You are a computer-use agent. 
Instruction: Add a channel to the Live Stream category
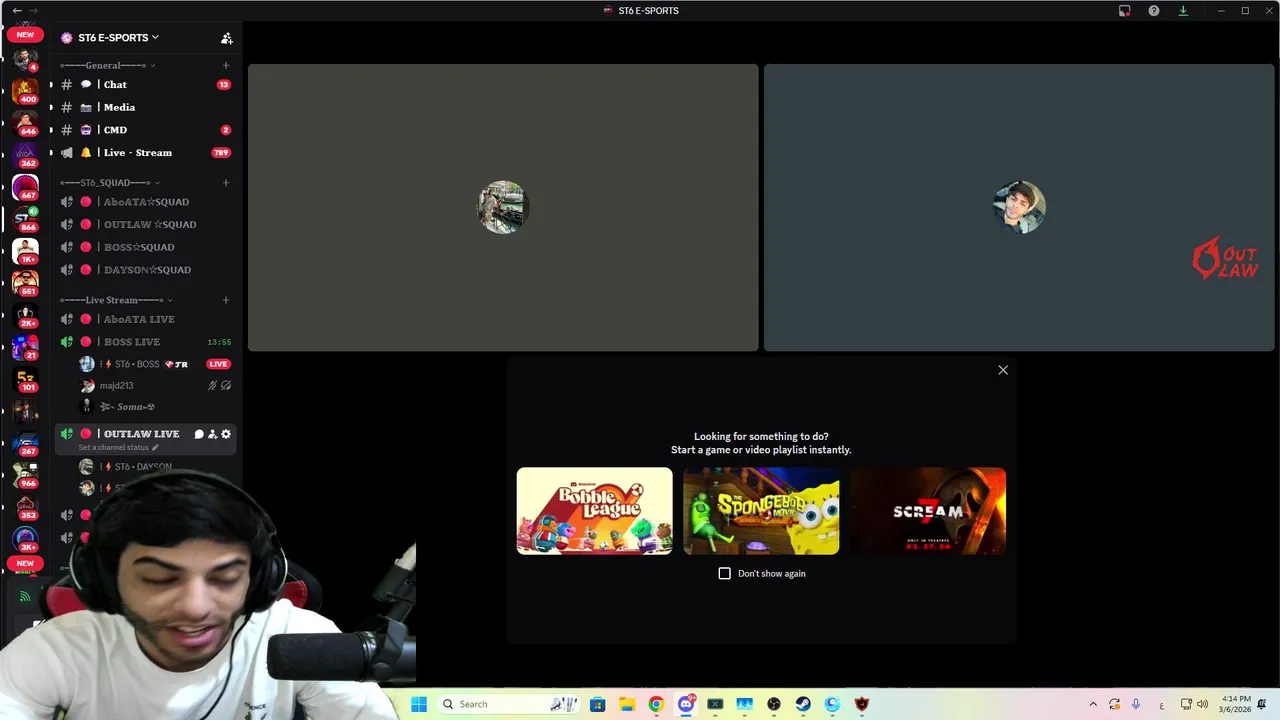[x=226, y=300]
